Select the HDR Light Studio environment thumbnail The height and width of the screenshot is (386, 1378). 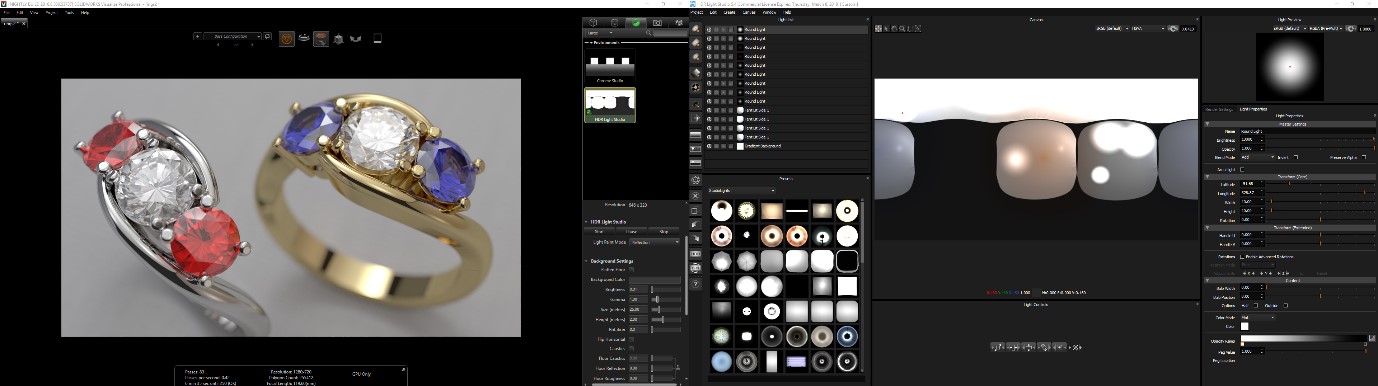pyautogui.click(x=610, y=104)
